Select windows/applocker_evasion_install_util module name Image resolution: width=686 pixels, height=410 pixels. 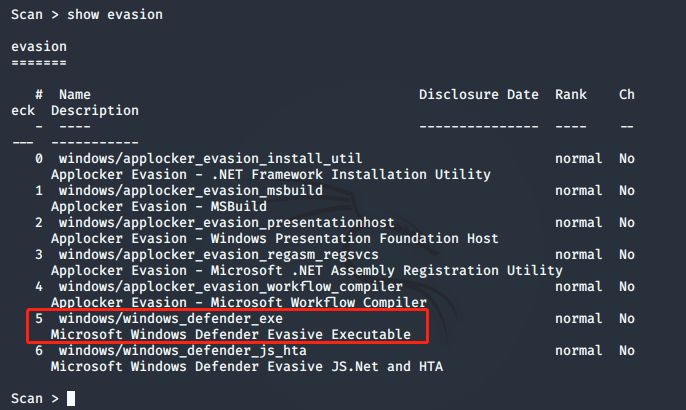[210, 158]
